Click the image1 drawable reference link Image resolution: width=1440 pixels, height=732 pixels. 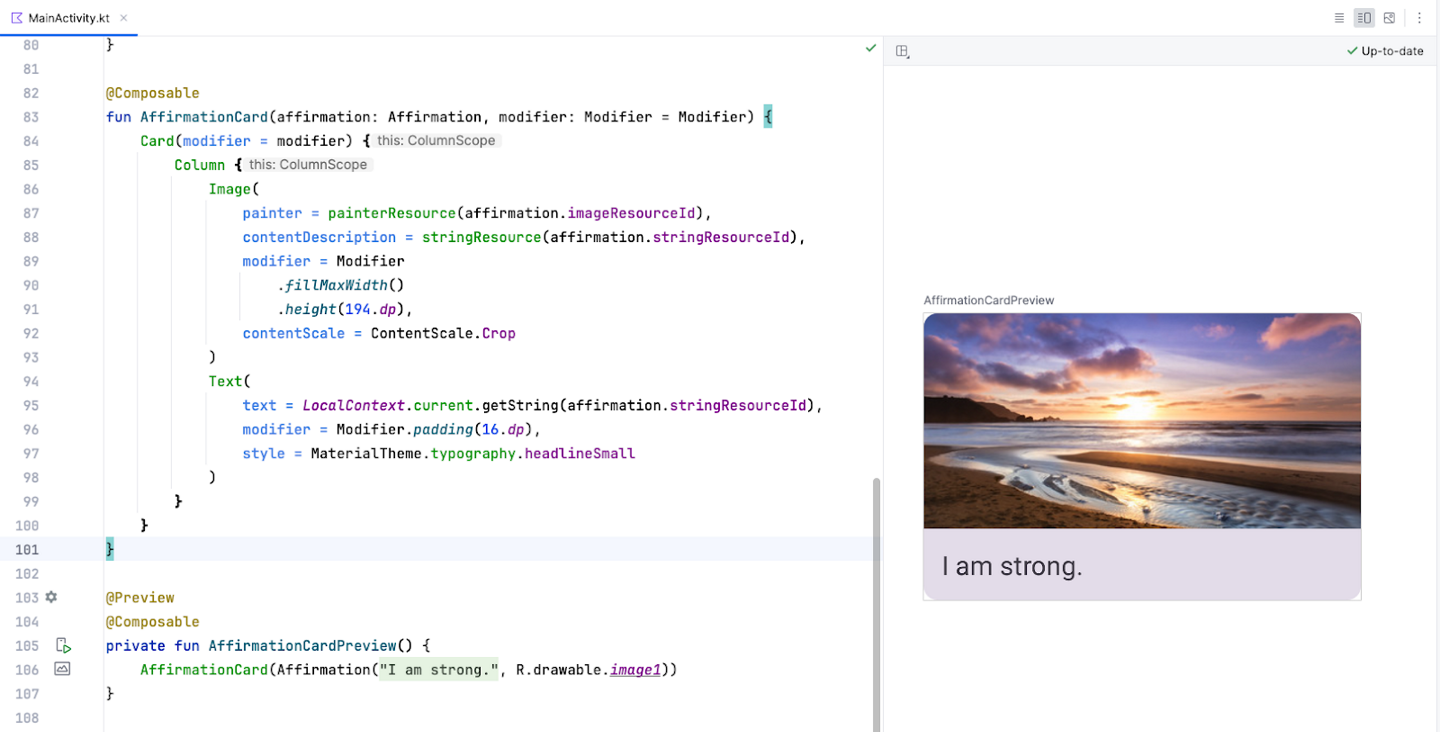(635, 670)
